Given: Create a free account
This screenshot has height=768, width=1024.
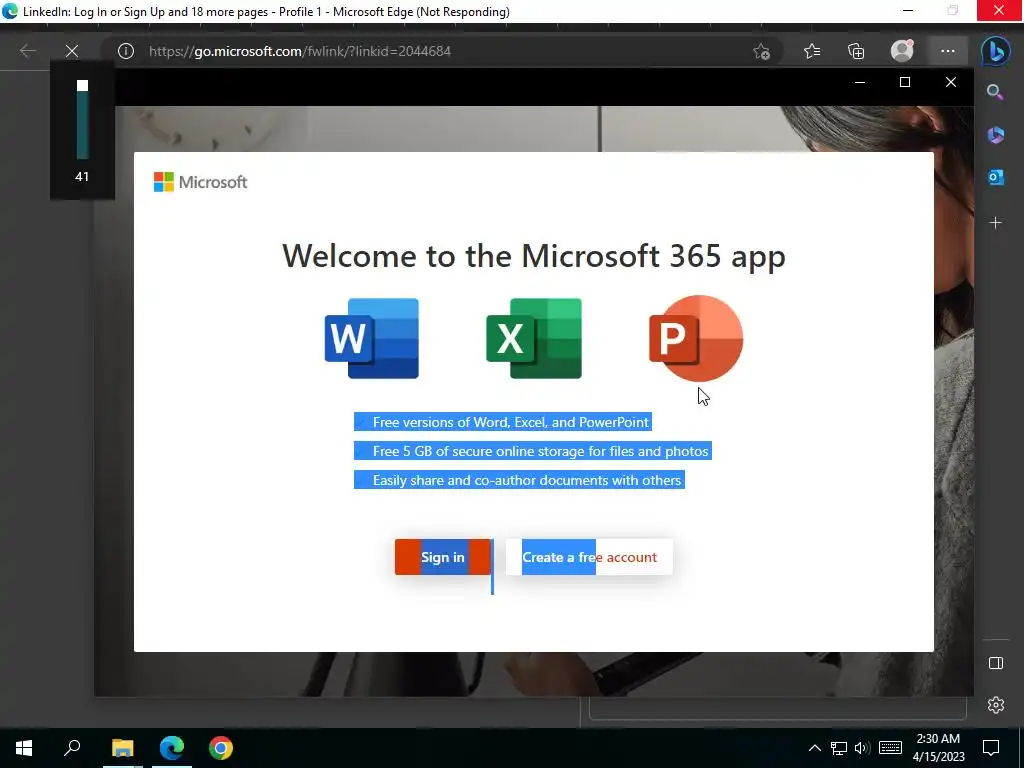Looking at the screenshot, I should [590, 557].
